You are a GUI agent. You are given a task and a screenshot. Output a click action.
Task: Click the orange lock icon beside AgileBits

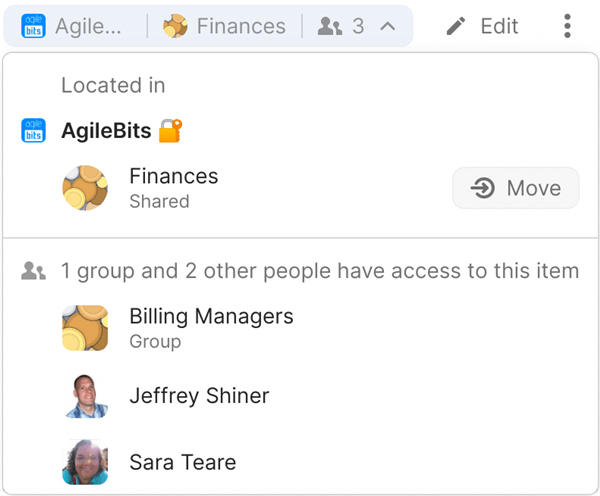(171, 131)
